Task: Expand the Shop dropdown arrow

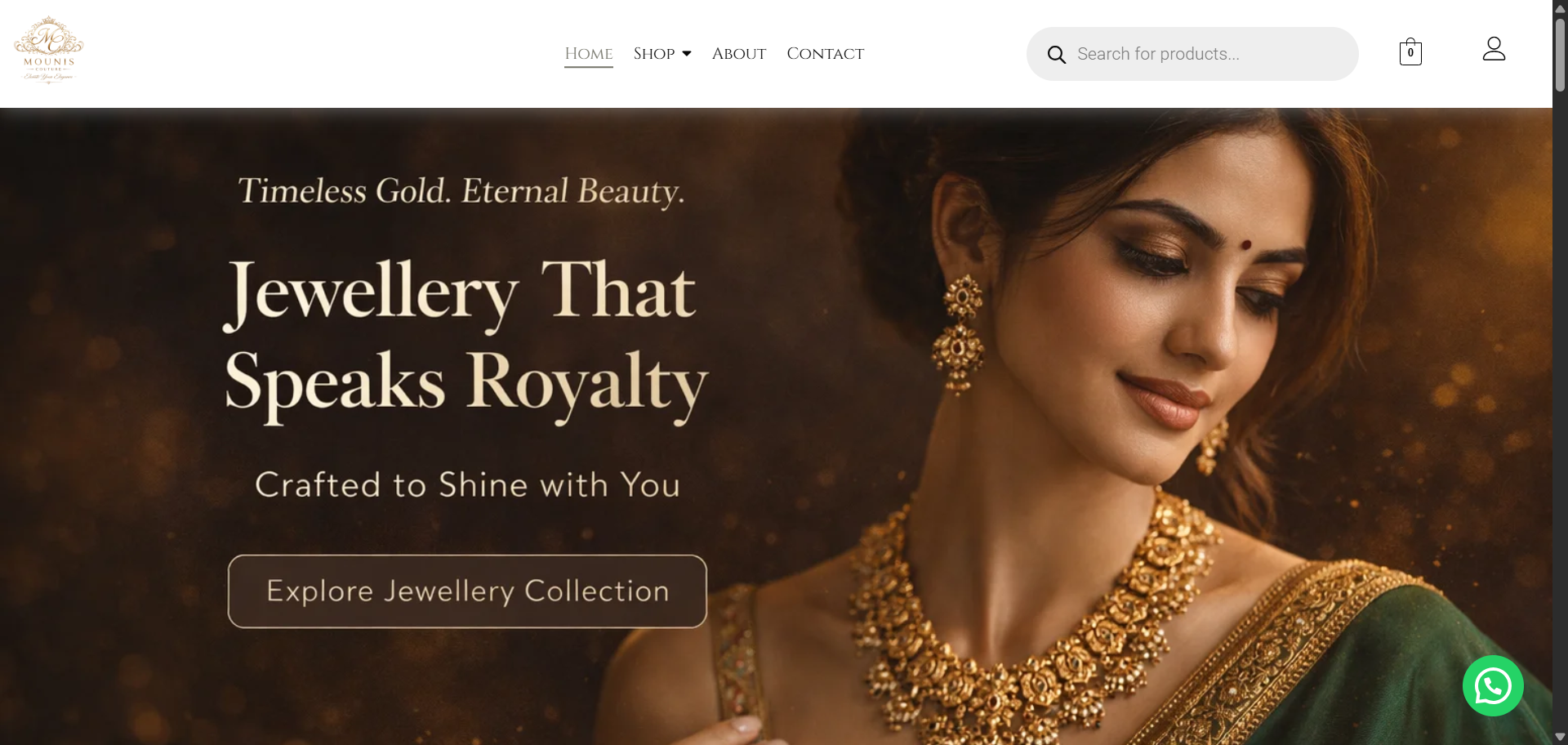Action: [687, 54]
